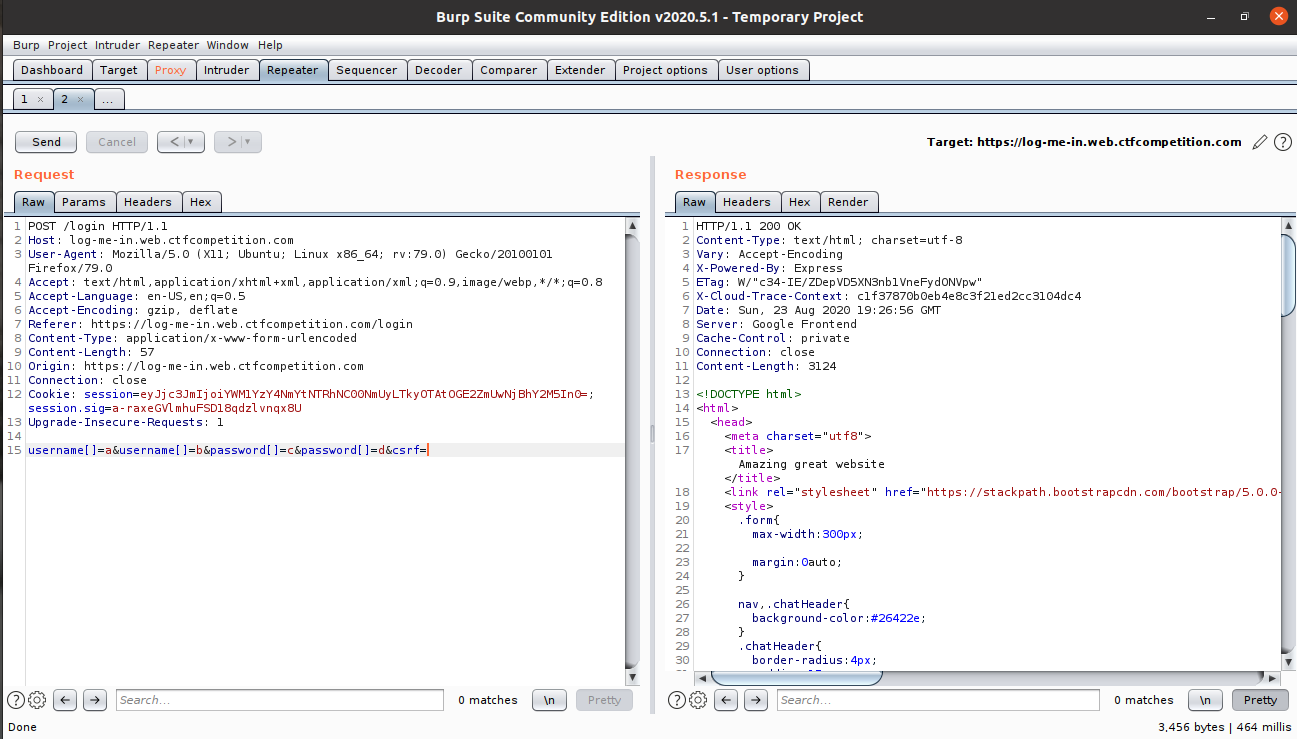Open the forward history dropdown button

point(238,142)
